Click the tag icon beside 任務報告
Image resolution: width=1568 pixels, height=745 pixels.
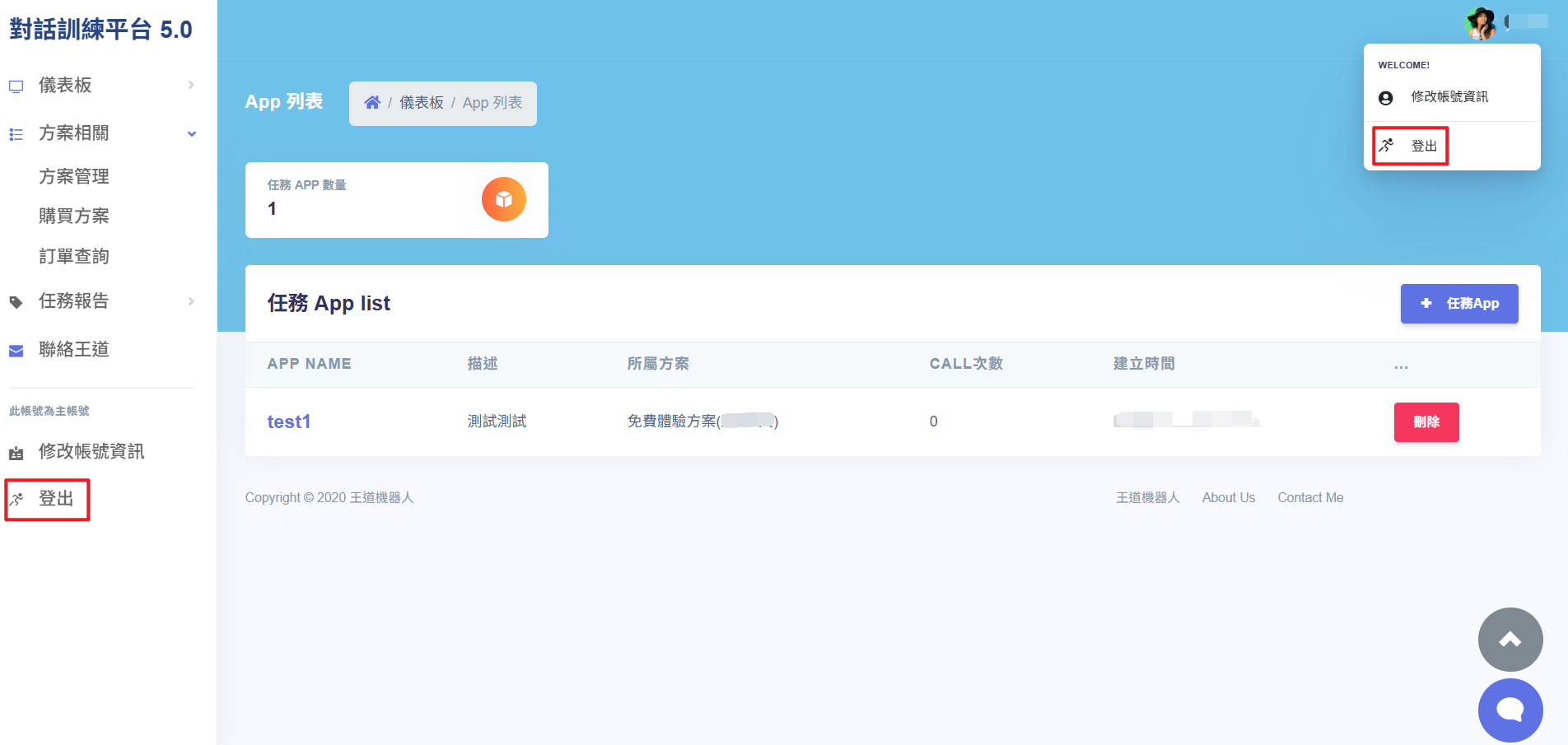coord(16,301)
